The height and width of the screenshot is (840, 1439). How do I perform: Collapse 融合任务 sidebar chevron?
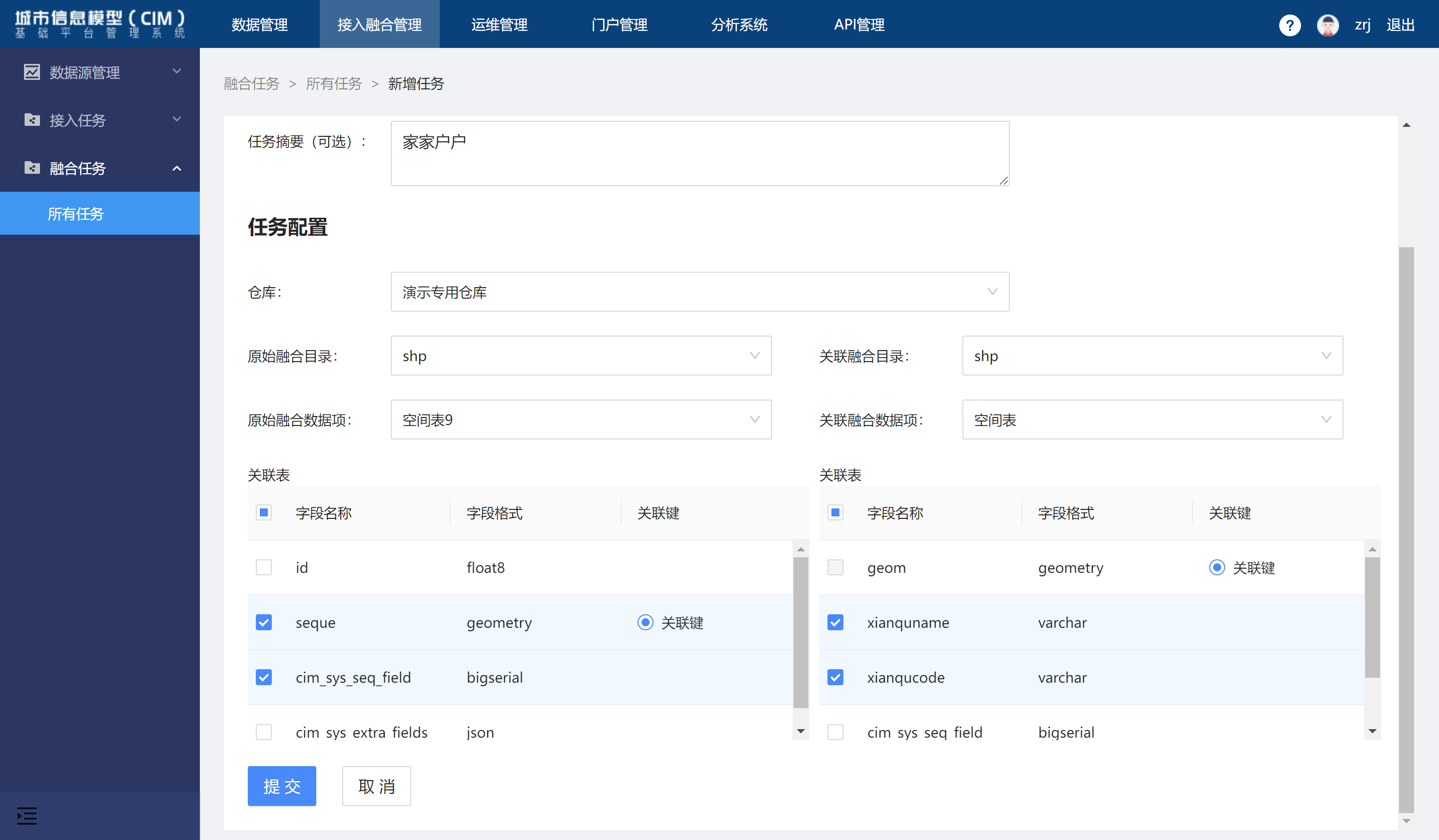[177, 168]
